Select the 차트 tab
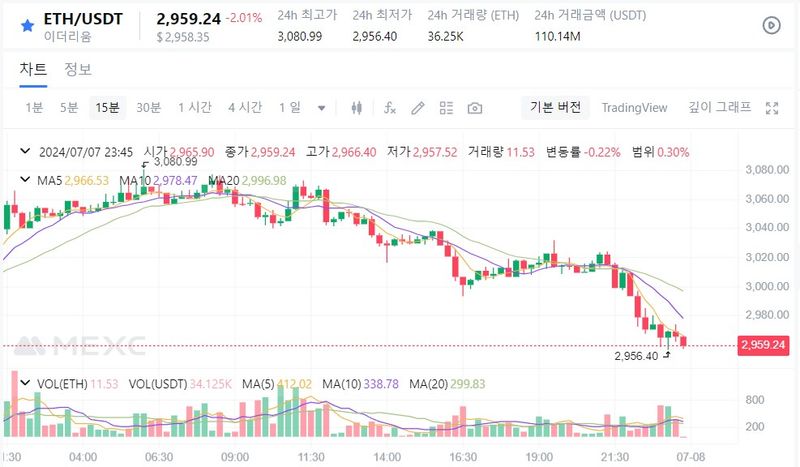 point(33,69)
